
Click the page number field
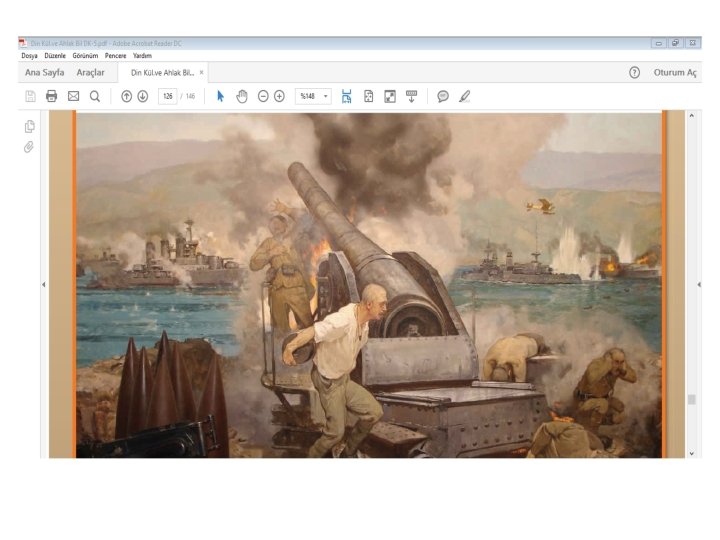coord(168,96)
